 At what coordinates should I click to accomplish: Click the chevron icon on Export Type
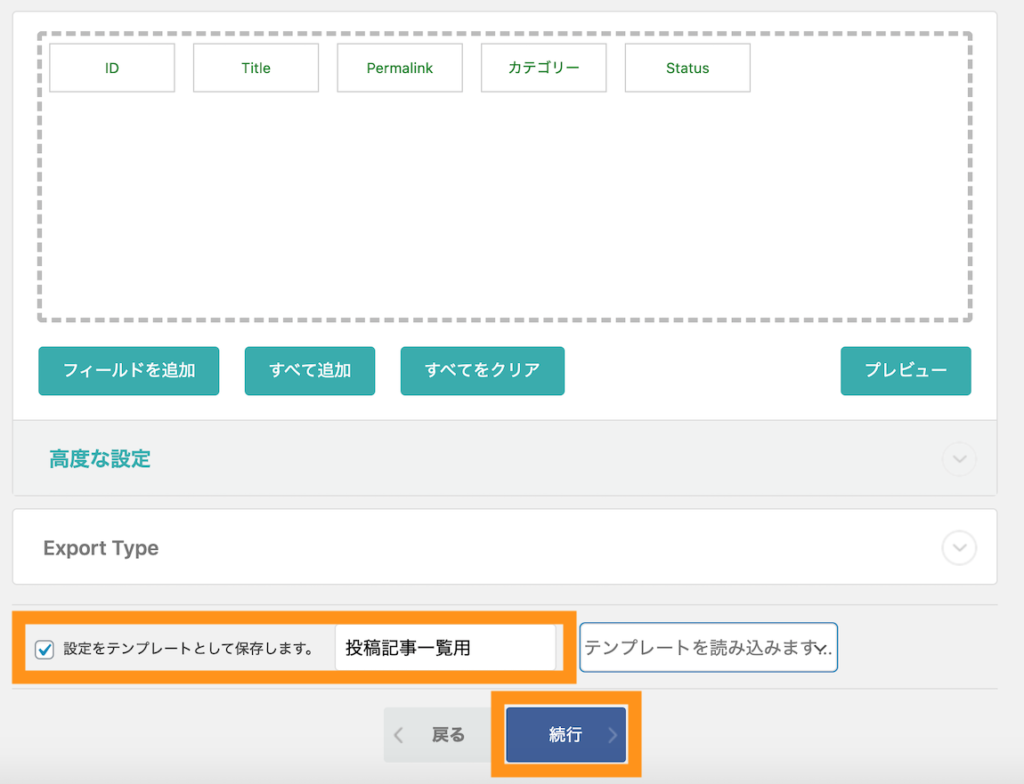click(x=958, y=548)
